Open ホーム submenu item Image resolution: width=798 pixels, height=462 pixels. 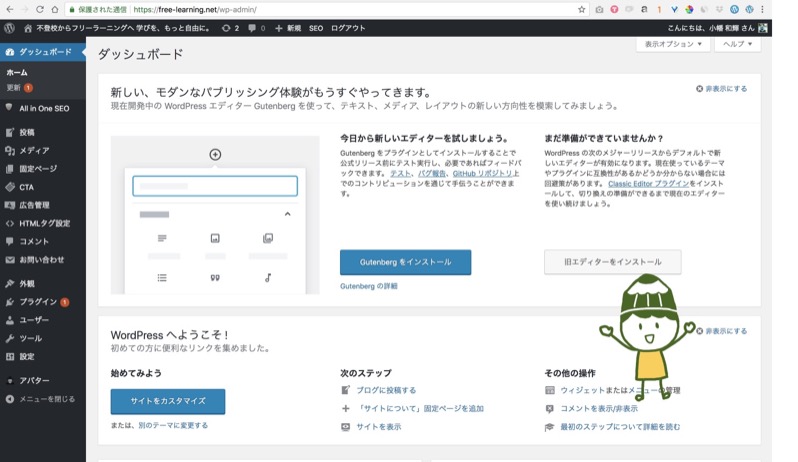(17, 72)
